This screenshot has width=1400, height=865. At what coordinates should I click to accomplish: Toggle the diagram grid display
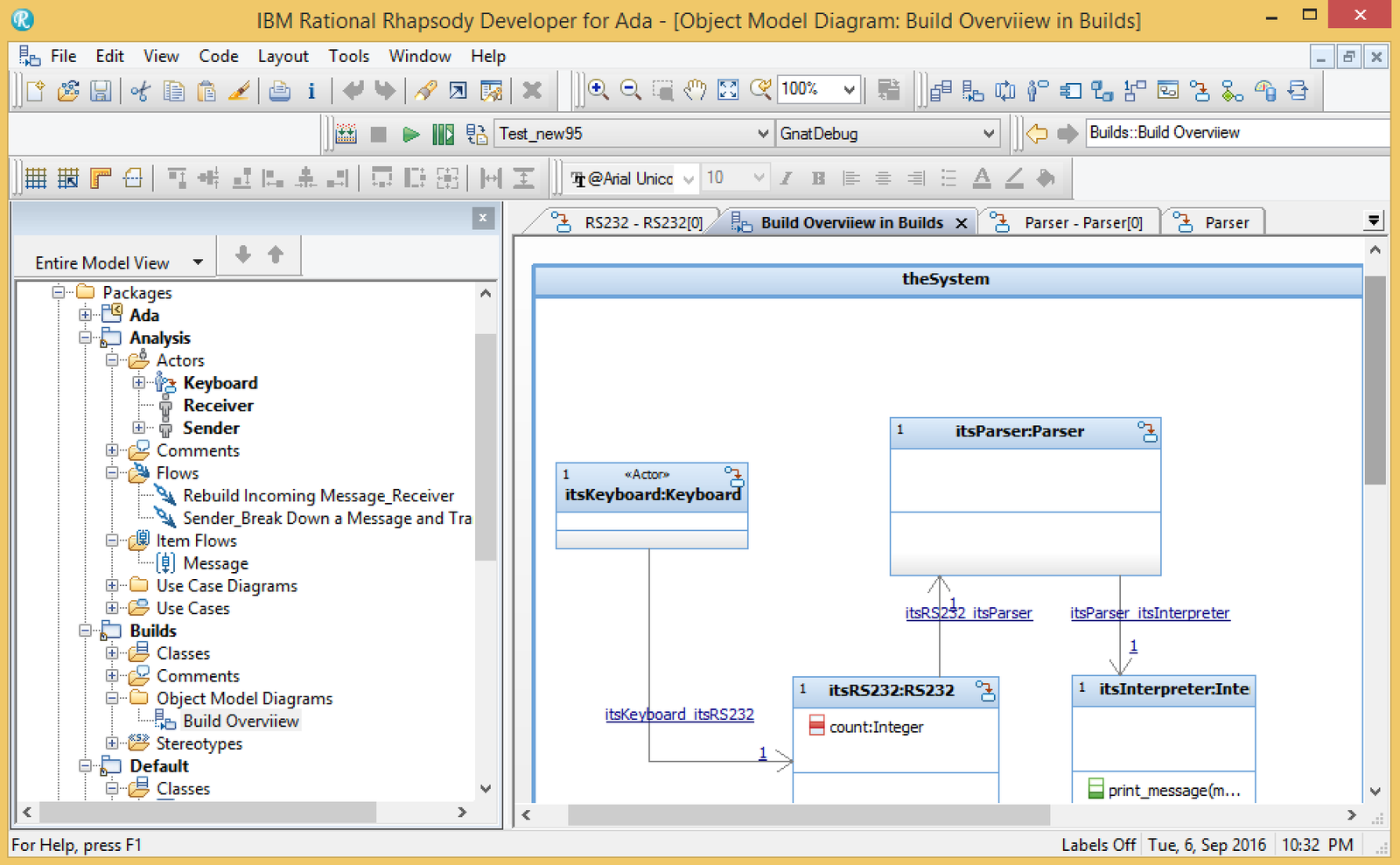36,178
